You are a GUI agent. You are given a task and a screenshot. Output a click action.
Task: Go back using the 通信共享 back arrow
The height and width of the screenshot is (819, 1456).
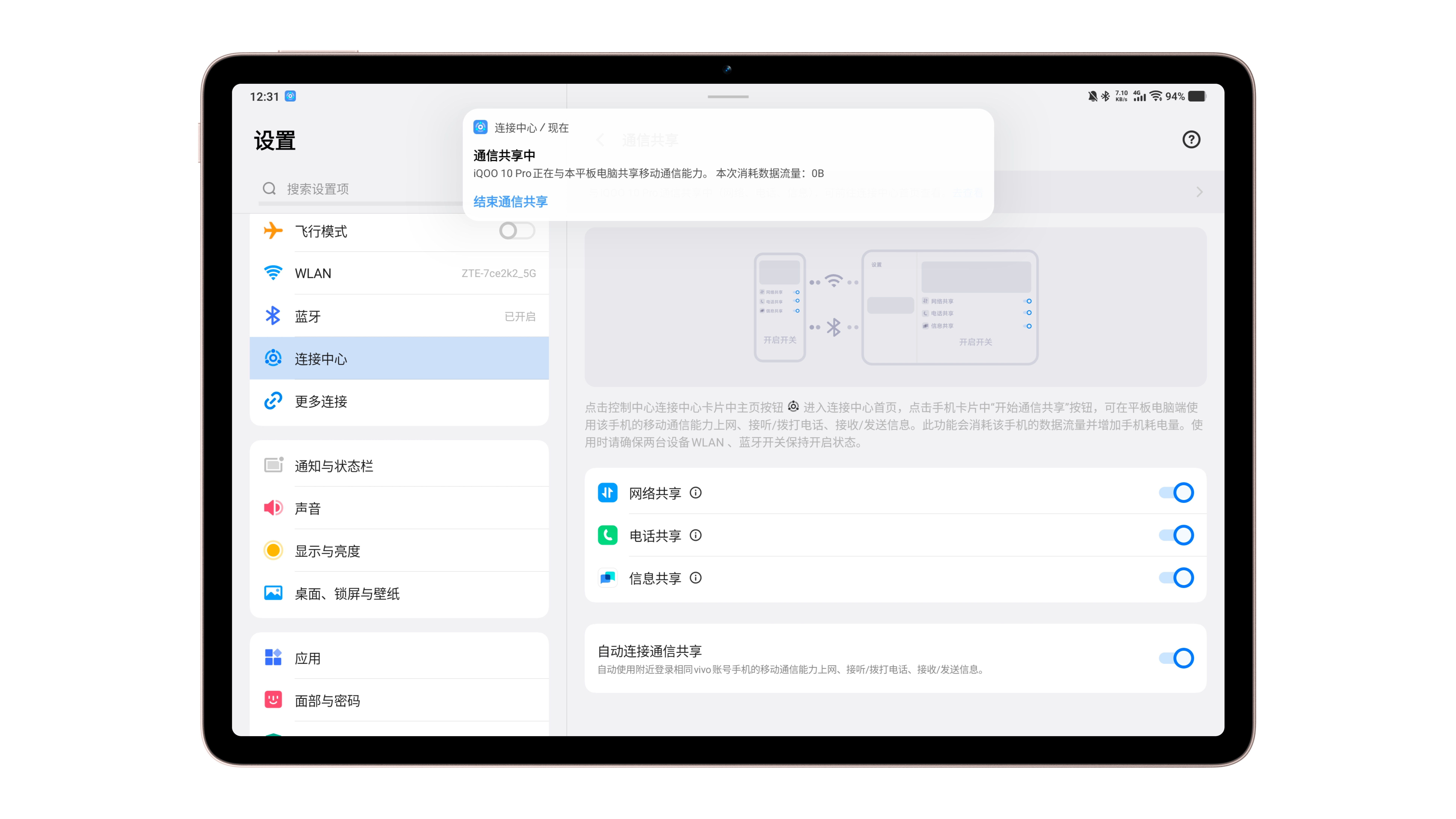click(x=600, y=140)
